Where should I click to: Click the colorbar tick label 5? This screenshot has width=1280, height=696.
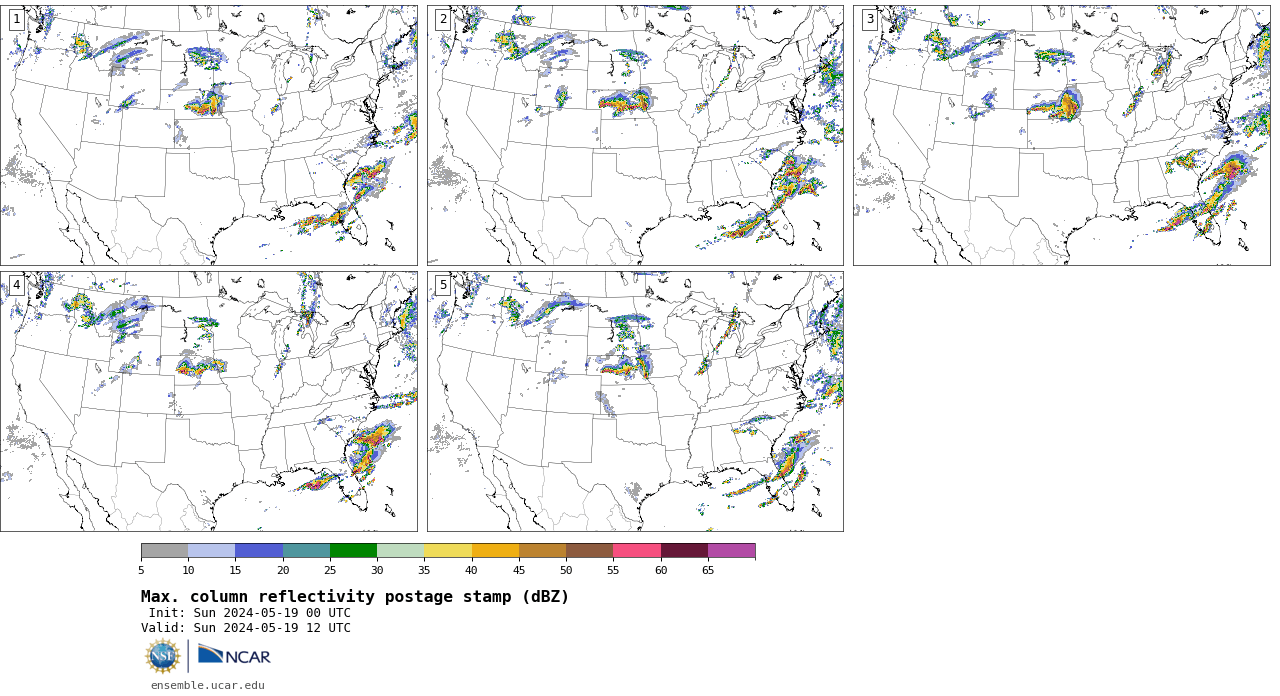click(x=141, y=571)
